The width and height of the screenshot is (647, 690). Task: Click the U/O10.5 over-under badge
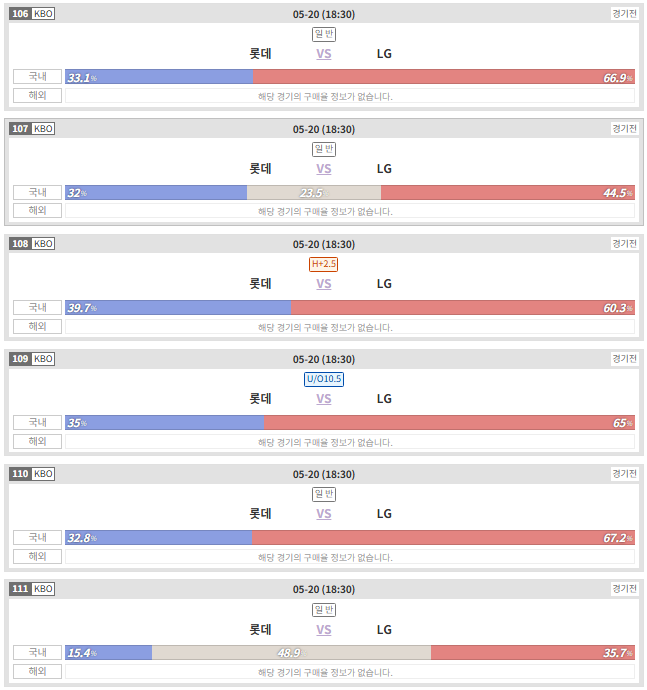pos(324,379)
